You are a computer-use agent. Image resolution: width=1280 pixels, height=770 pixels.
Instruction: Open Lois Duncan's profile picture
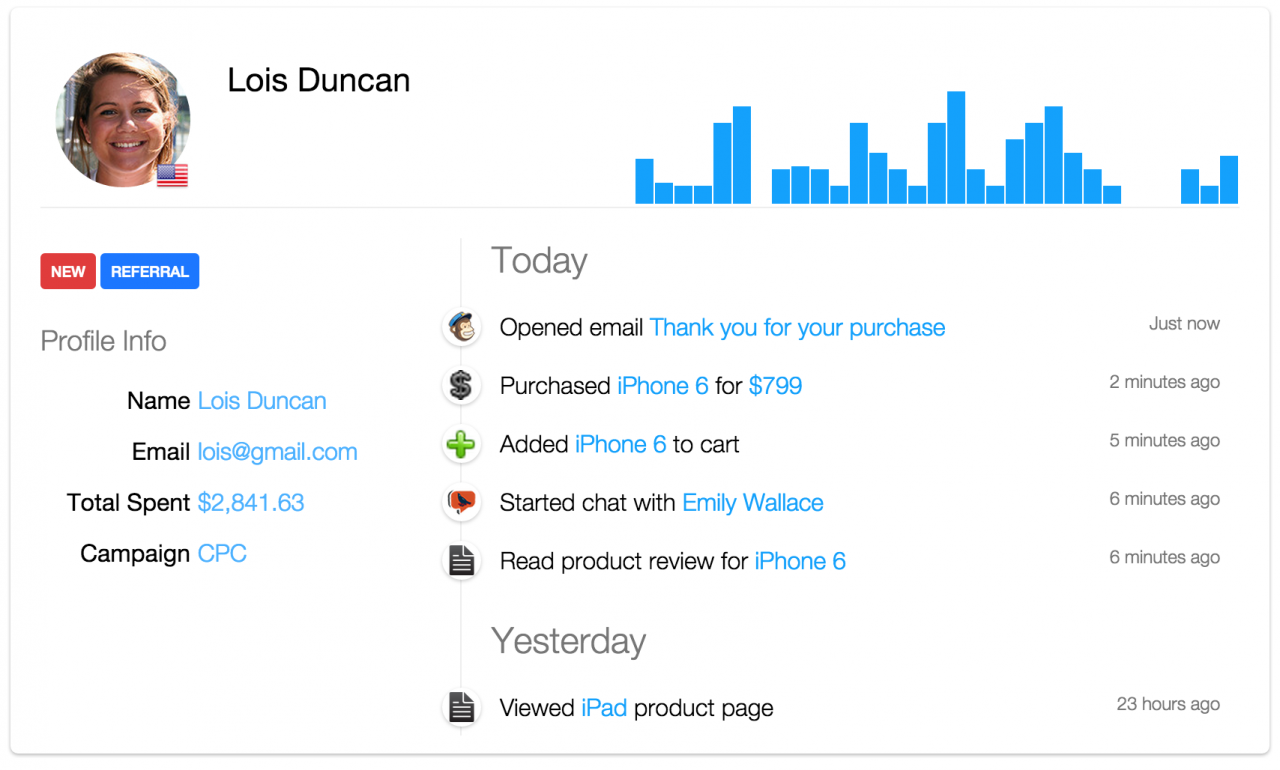[x=122, y=120]
